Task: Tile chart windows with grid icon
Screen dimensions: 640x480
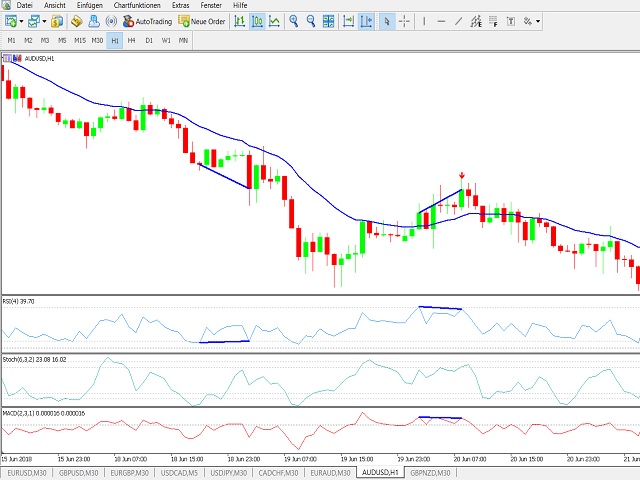Action: pos(329,21)
